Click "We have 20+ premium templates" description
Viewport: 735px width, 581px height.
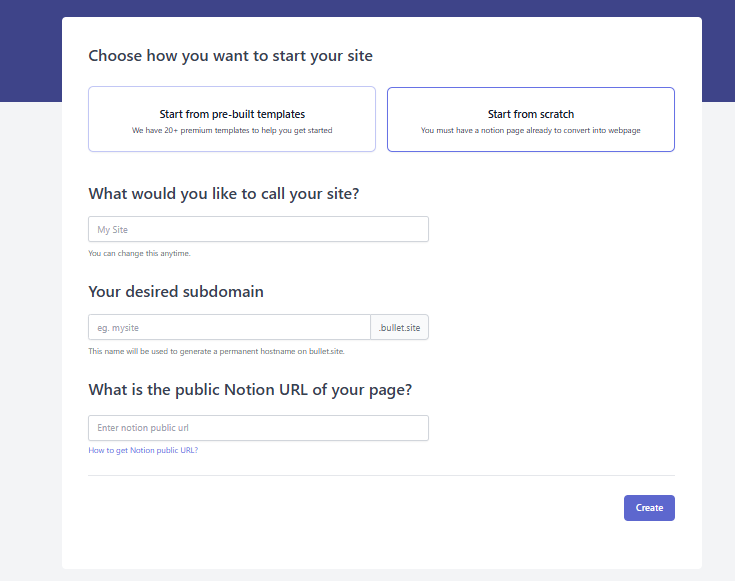tap(232, 131)
